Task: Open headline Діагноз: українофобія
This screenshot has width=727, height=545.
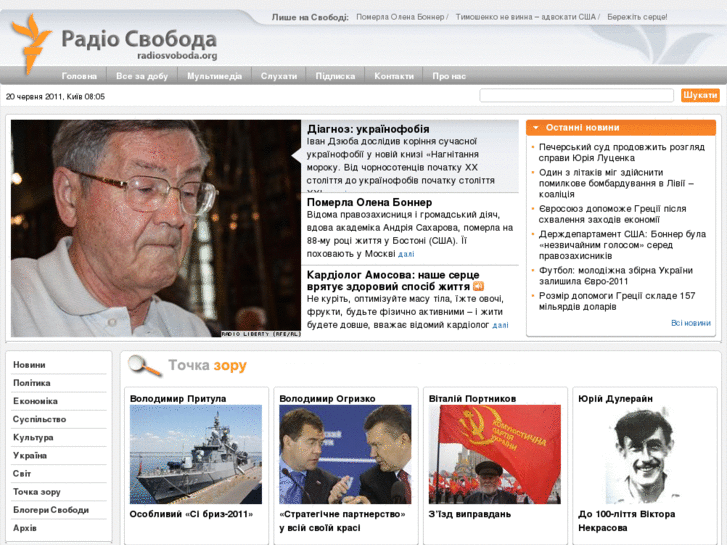Action: click(x=368, y=129)
